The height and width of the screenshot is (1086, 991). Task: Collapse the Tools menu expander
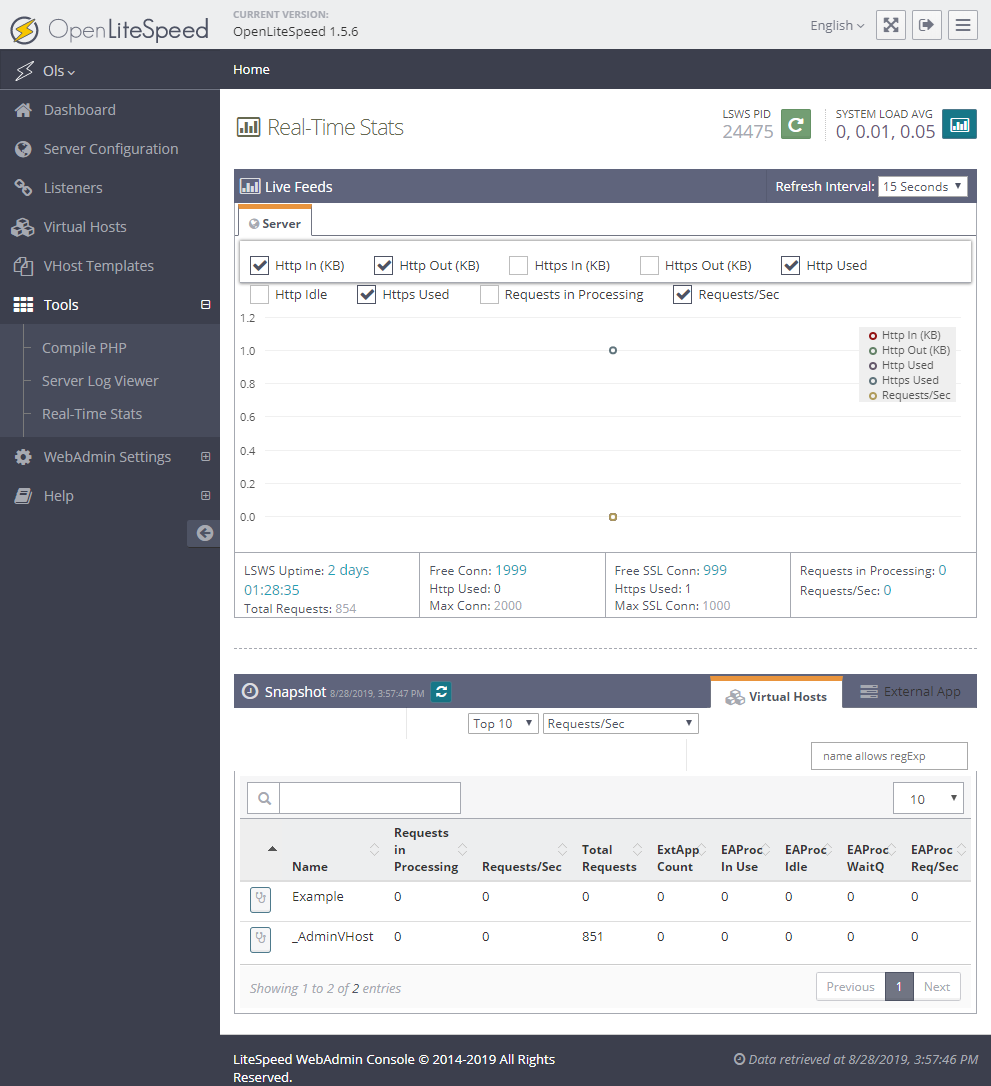pyautogui.click(x=206, y=305)
